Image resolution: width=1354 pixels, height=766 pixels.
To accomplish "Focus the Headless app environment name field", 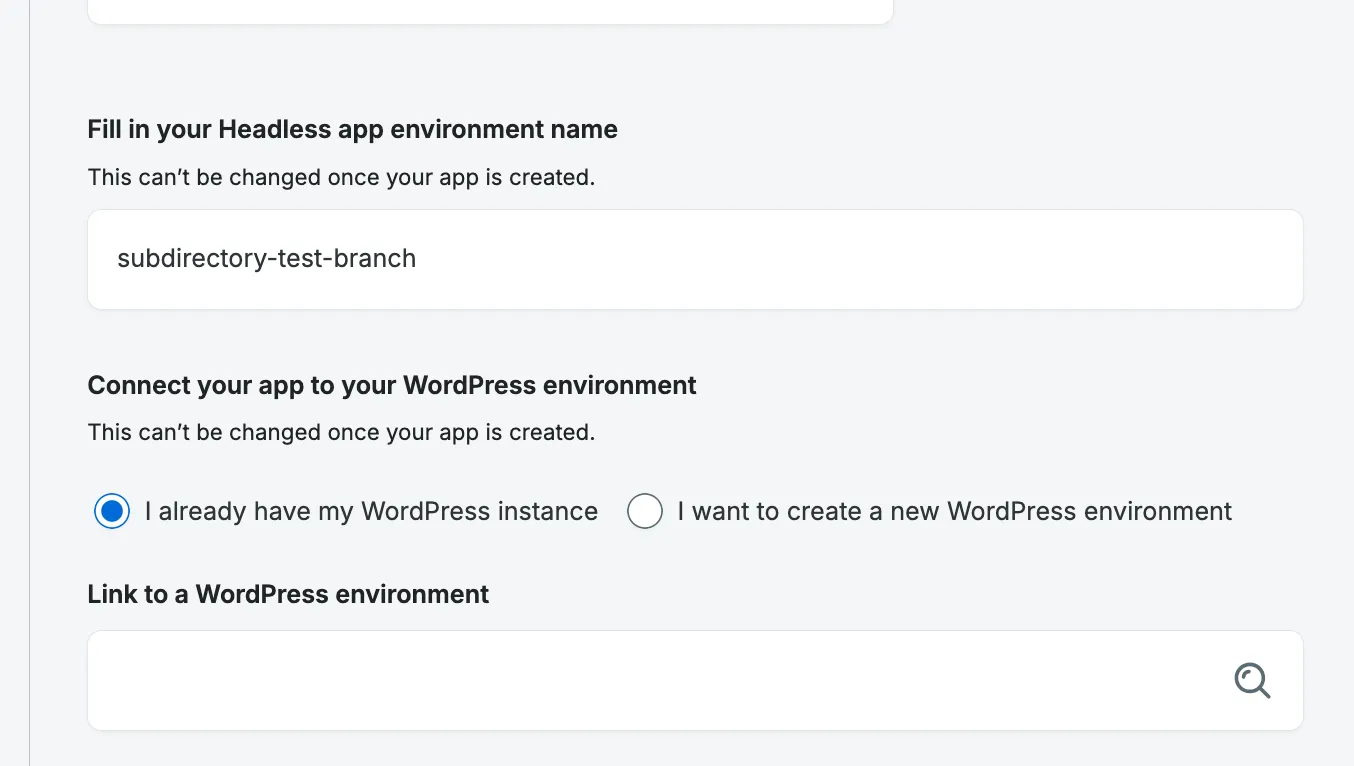I will pyautogui.click(x=695, y=259).
